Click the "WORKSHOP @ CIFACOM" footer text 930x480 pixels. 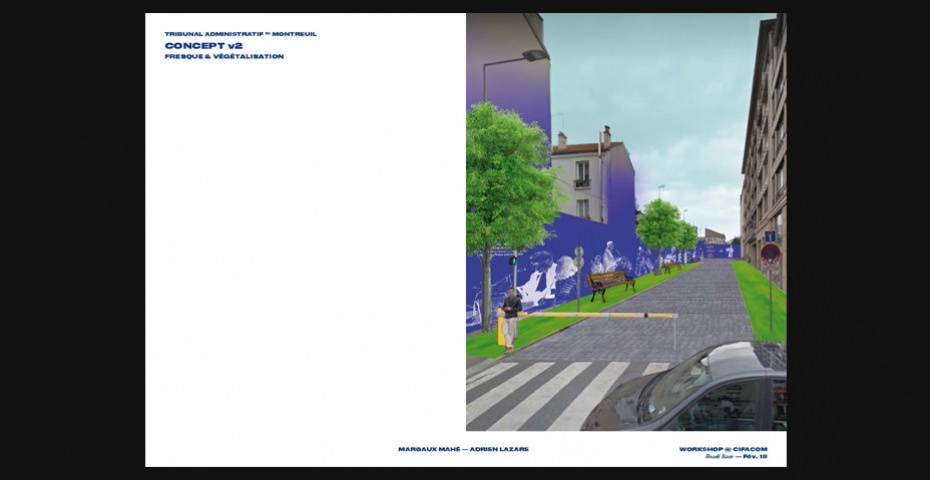pyautogui.click(x=722, y=449)
